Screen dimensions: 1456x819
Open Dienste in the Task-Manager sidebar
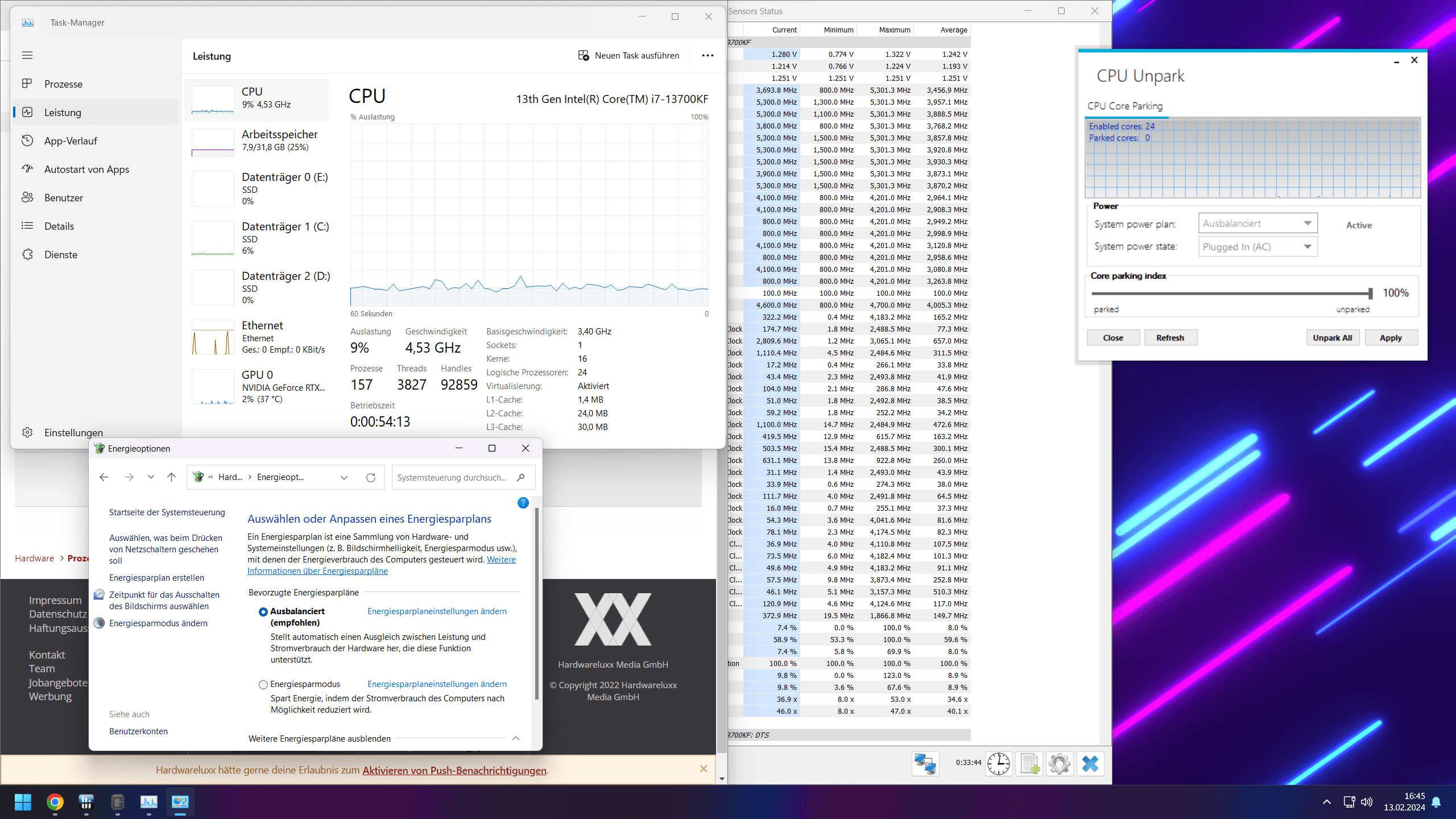pos(95,254)
